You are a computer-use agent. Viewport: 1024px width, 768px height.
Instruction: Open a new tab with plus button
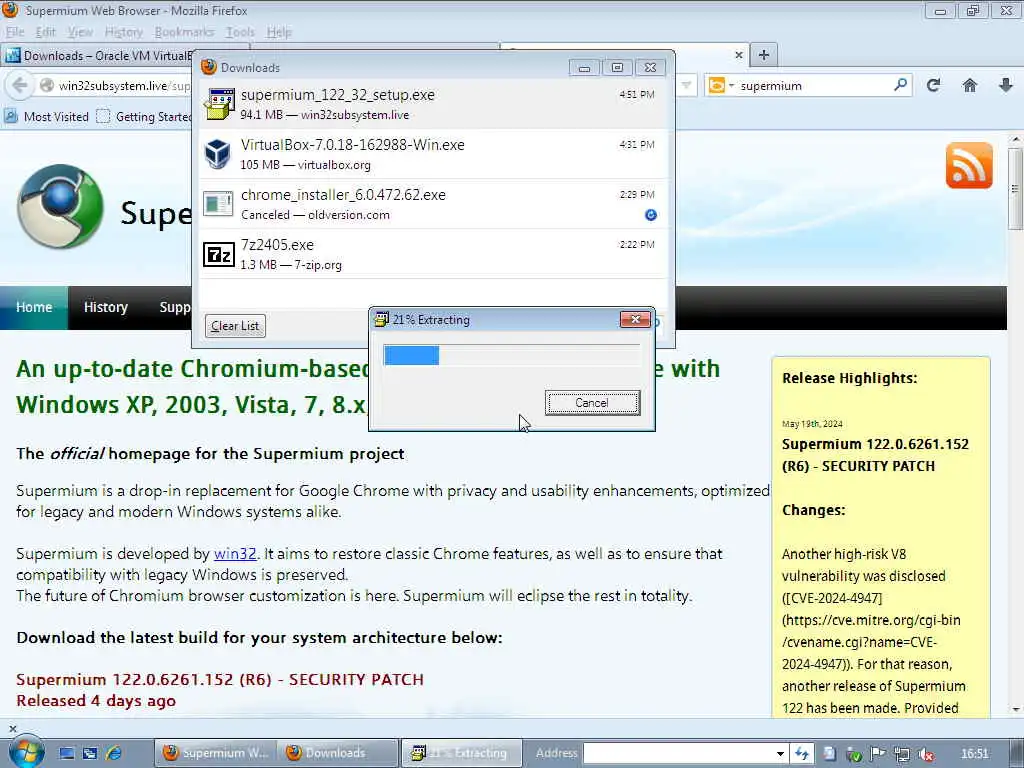[x=763, y=56]
